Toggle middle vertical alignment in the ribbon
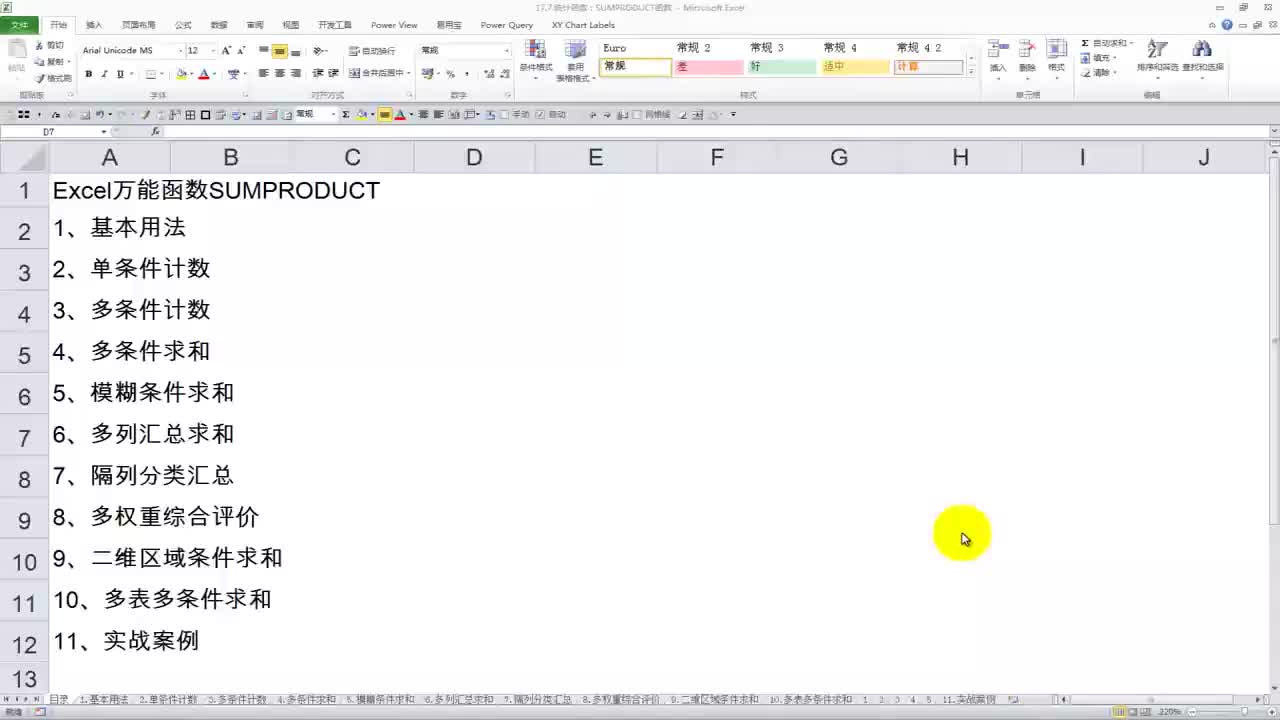The width and height of the screenshot is (1280, 720). (x=280, y=51)
